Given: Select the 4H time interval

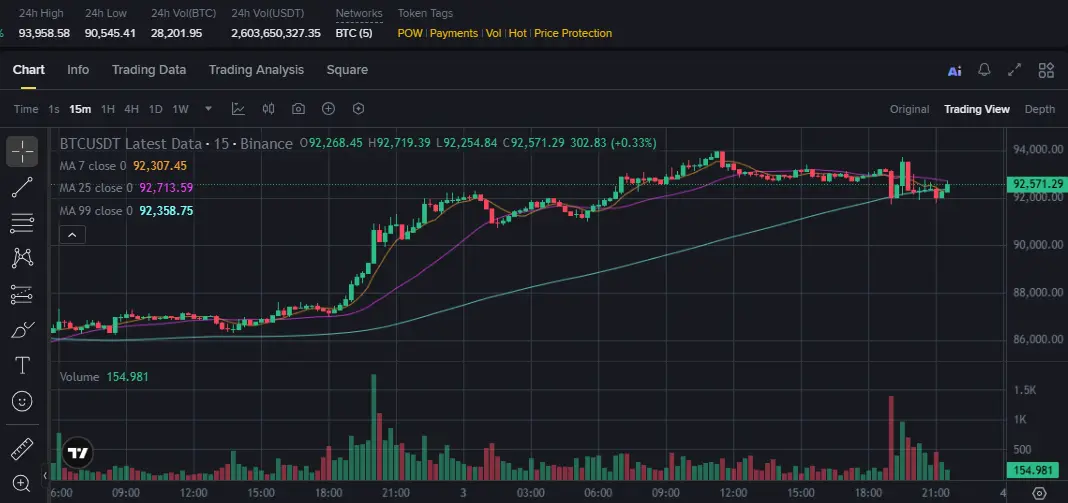Looking at the screenshot, I should pyautogui.click(x=131, y=109).
